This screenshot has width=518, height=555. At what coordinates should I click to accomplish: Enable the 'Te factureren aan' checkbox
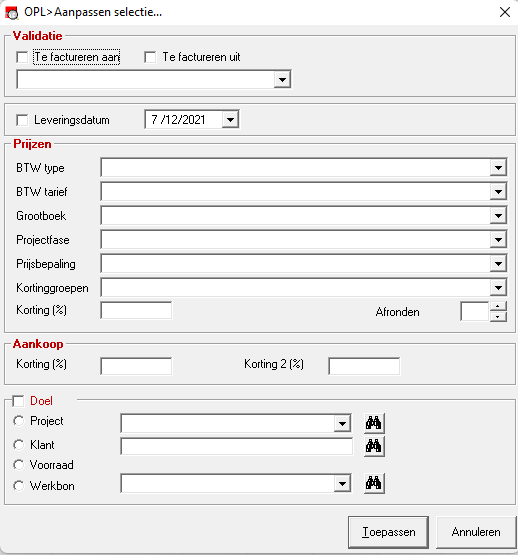[22, 57]
